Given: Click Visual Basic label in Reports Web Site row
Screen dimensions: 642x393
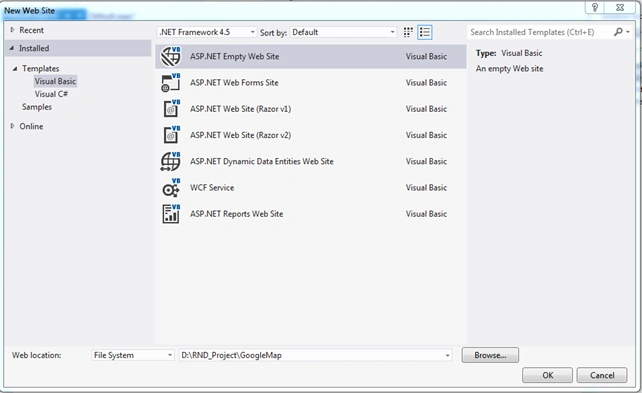Looking at the screenshot, I should tap(426, 214).
